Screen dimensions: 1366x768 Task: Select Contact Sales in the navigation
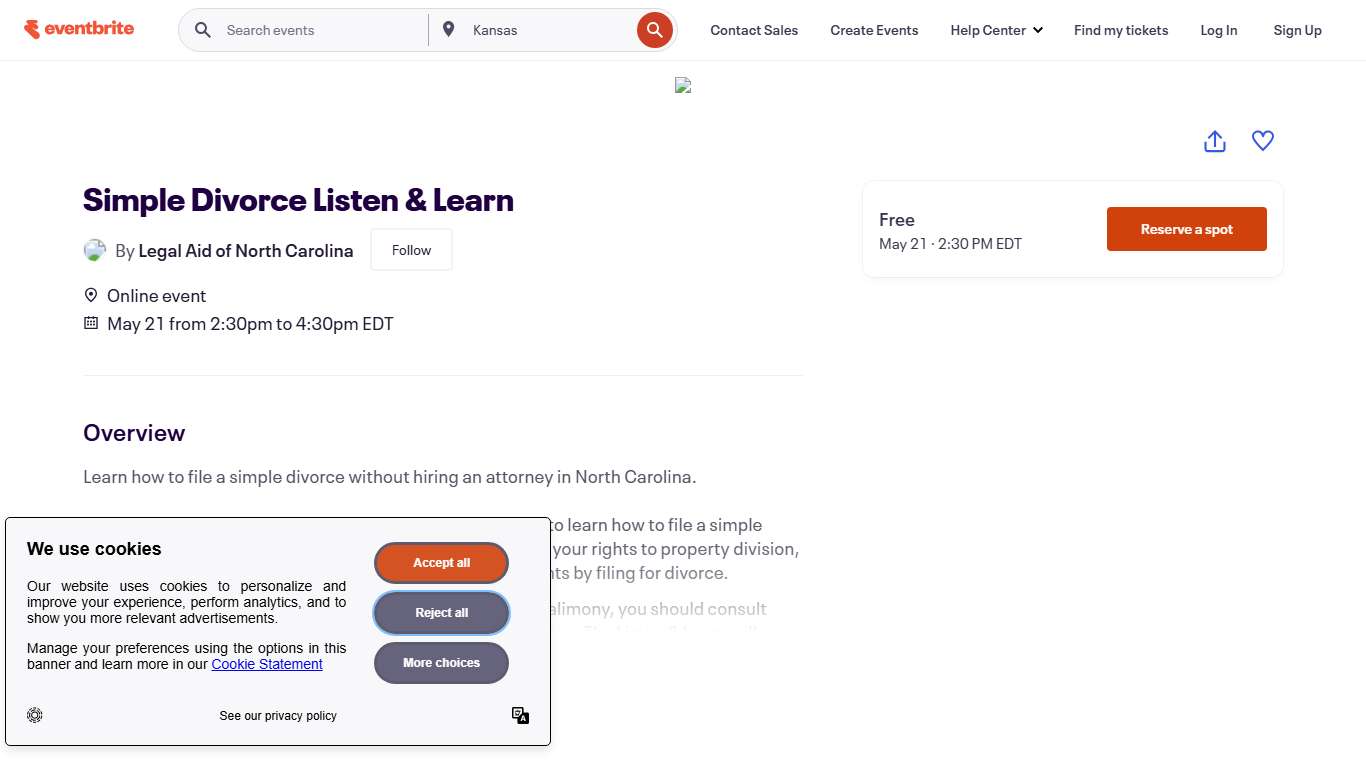(x=754, y=29)
